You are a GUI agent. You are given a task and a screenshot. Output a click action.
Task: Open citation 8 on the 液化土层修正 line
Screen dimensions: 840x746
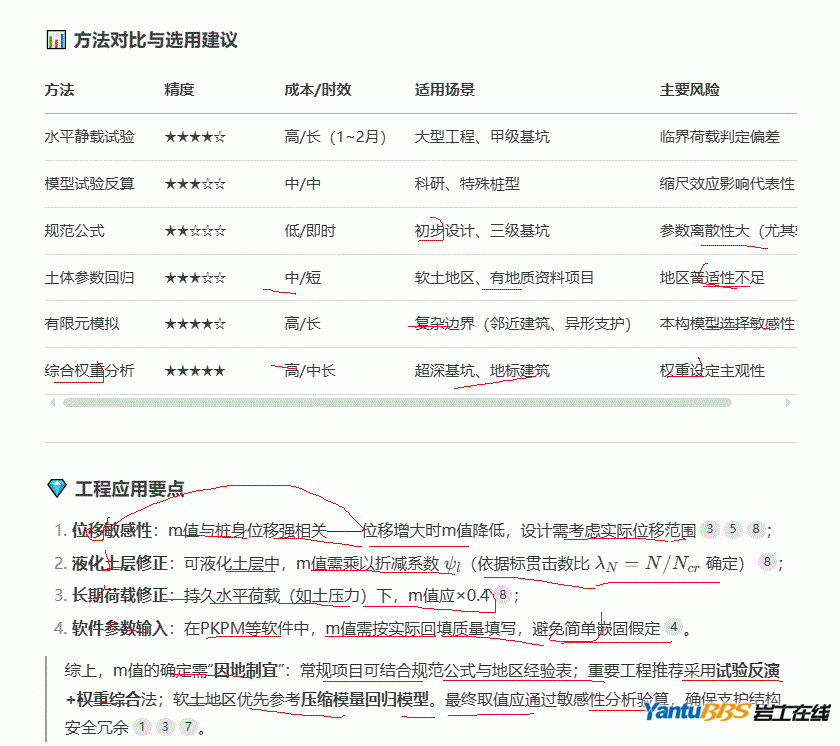(x=768, y=563)
